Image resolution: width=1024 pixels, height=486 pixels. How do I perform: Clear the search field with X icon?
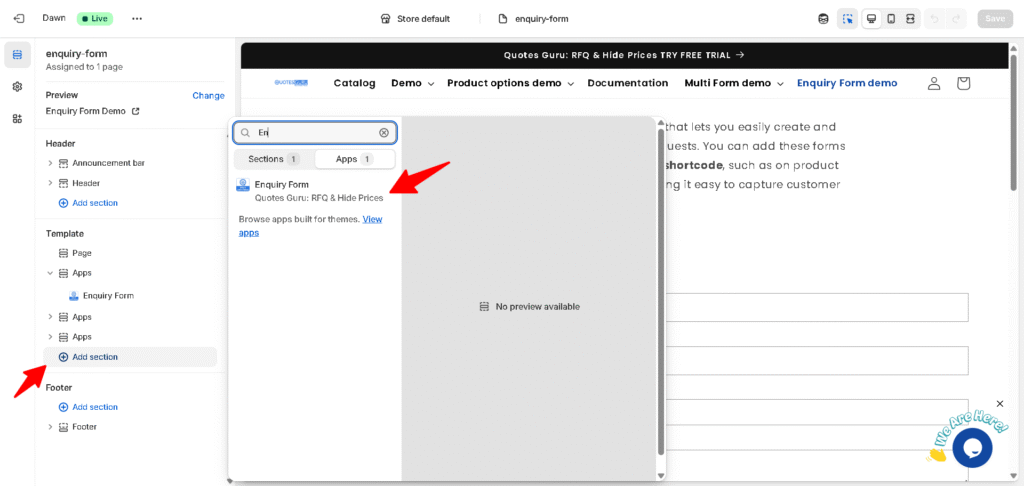pyautogui.click(x=384, y=132)
